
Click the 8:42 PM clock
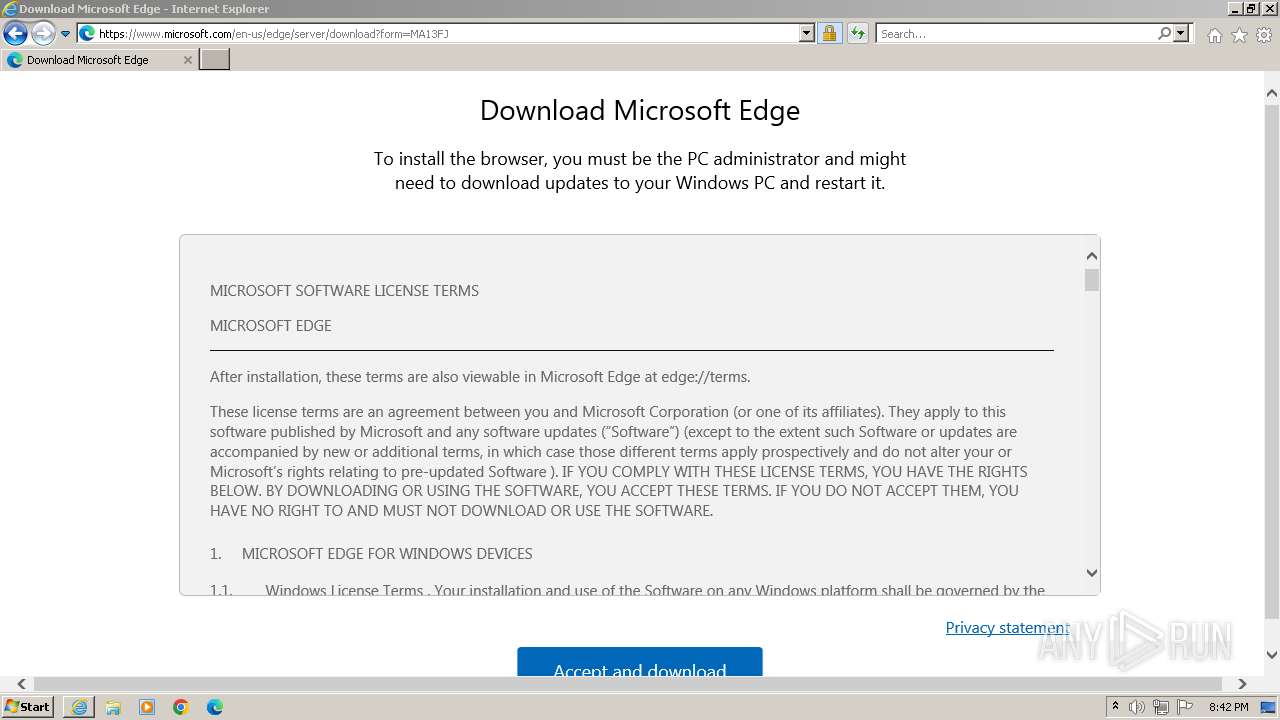[1228, 707]
